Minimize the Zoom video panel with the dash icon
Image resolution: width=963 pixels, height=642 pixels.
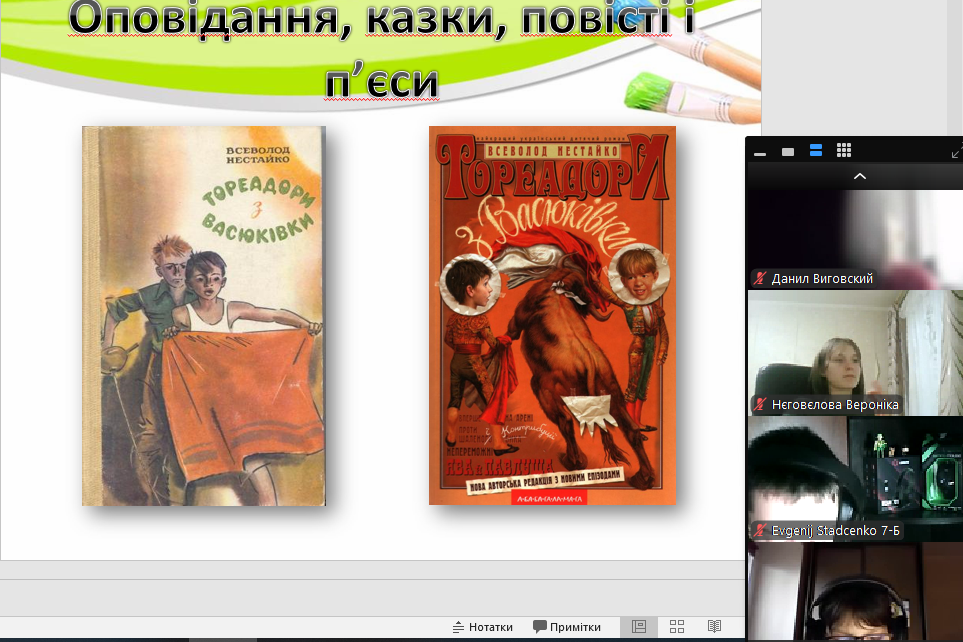coord(760,154)
